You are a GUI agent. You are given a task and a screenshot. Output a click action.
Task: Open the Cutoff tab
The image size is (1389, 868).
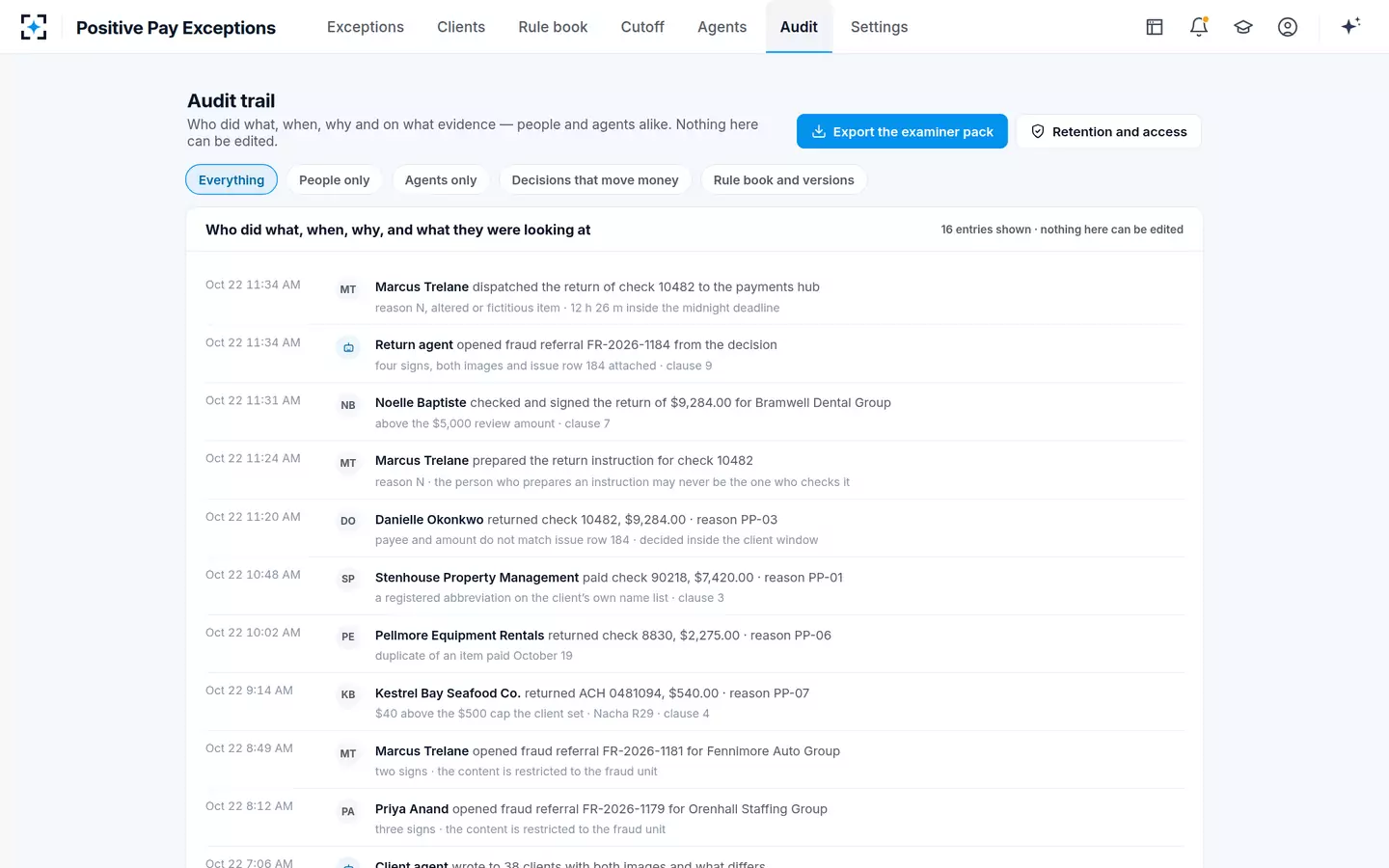point(642,27)
